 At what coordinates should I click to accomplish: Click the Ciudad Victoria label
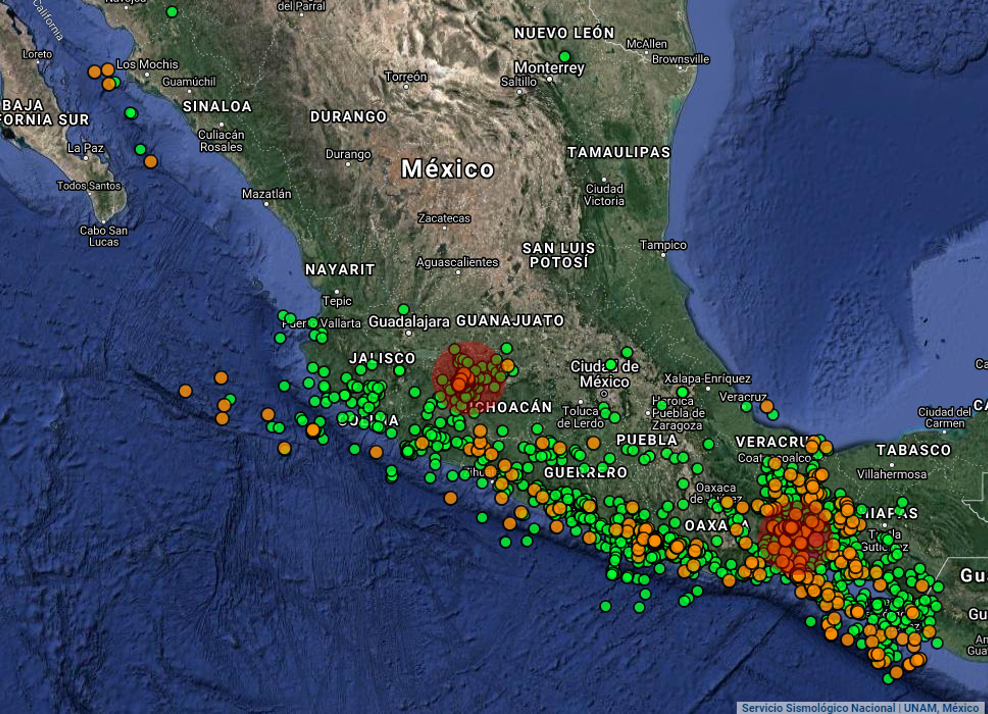(604, 194)
